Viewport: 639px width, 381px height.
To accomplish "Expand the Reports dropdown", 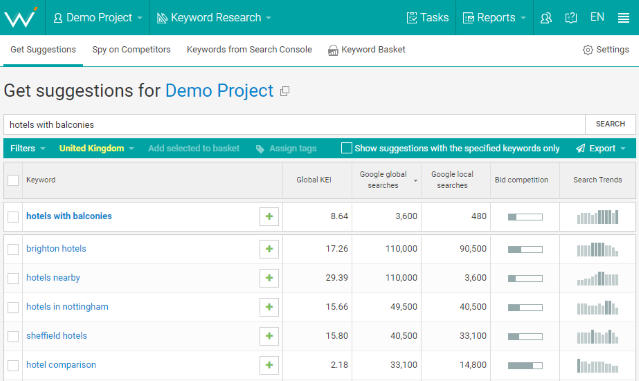I will (494, 18).
